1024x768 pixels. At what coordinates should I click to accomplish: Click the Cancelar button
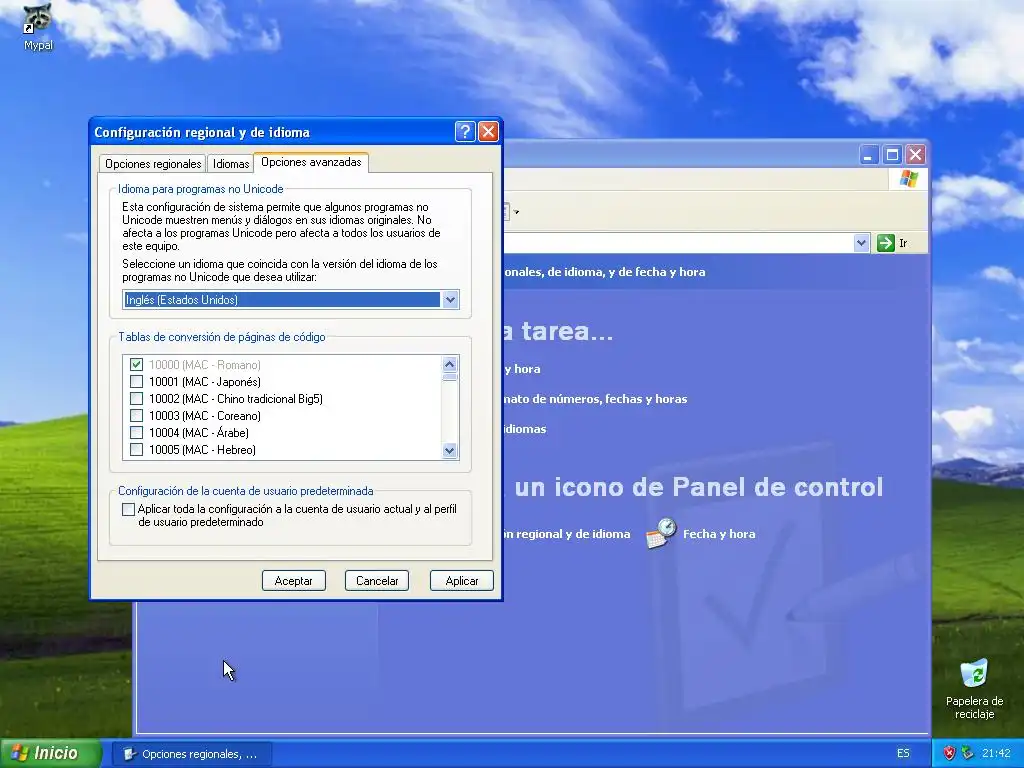pyautogui.click(x=377, y=581)
